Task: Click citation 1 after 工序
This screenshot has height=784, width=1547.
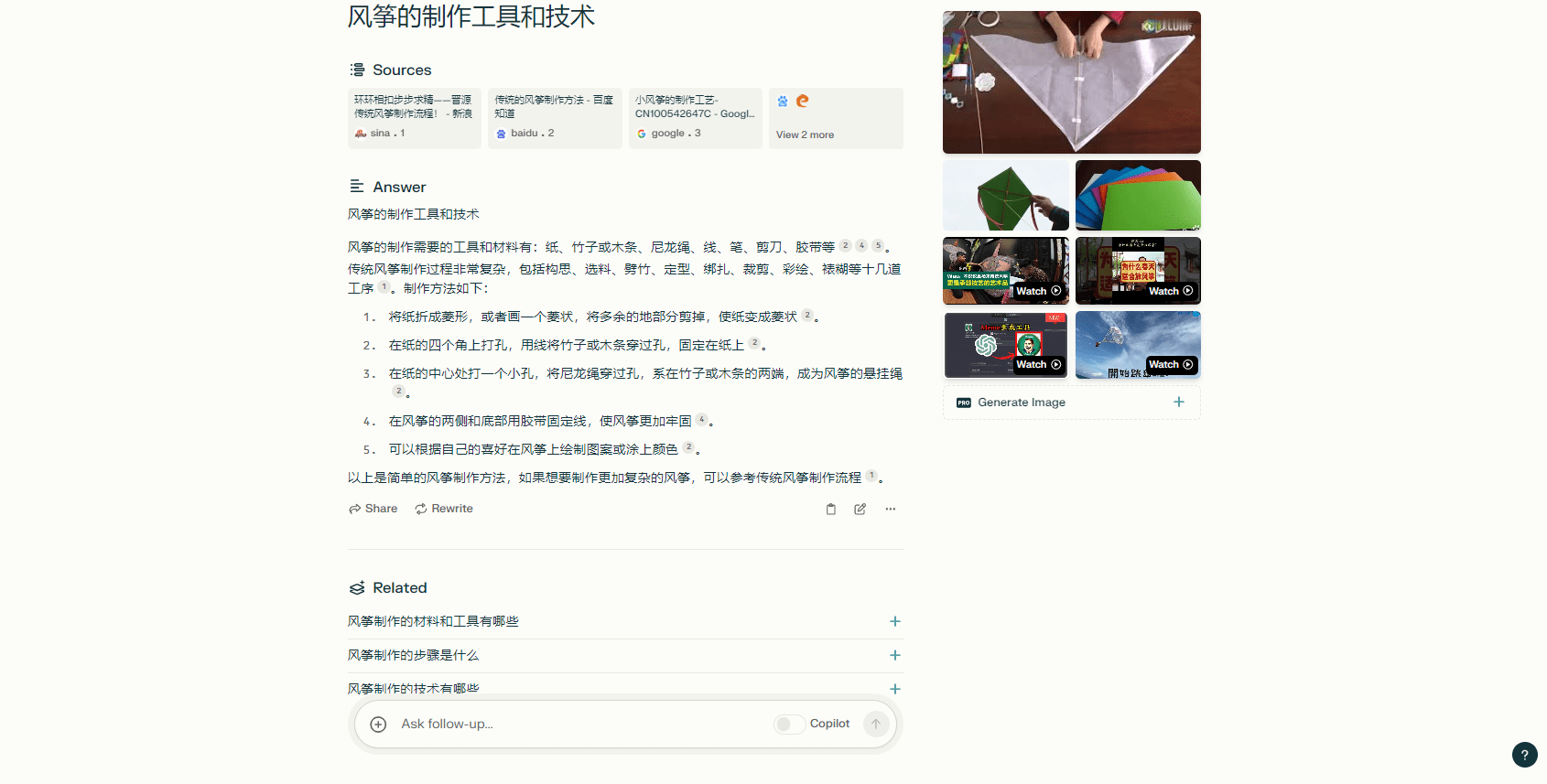Action: tap(384, 286)
